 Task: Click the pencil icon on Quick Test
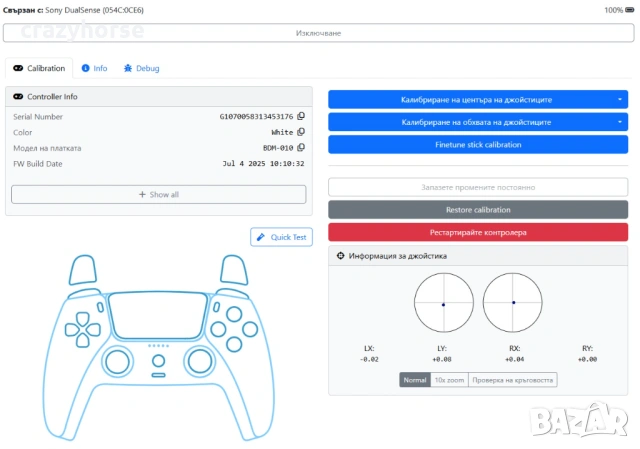(x=261, y=237)
